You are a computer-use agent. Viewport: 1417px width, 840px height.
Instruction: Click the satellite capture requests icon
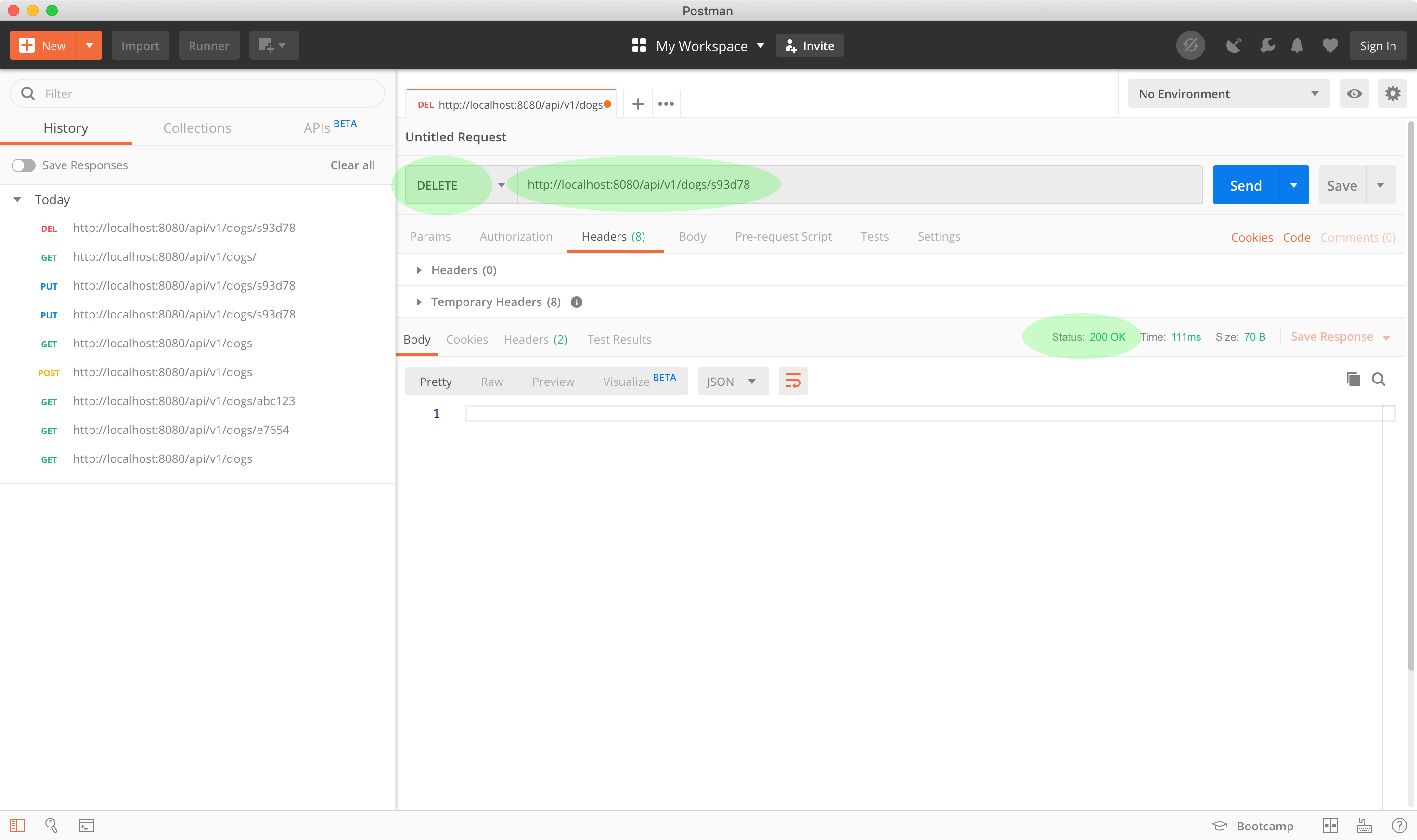point(1234,46)
